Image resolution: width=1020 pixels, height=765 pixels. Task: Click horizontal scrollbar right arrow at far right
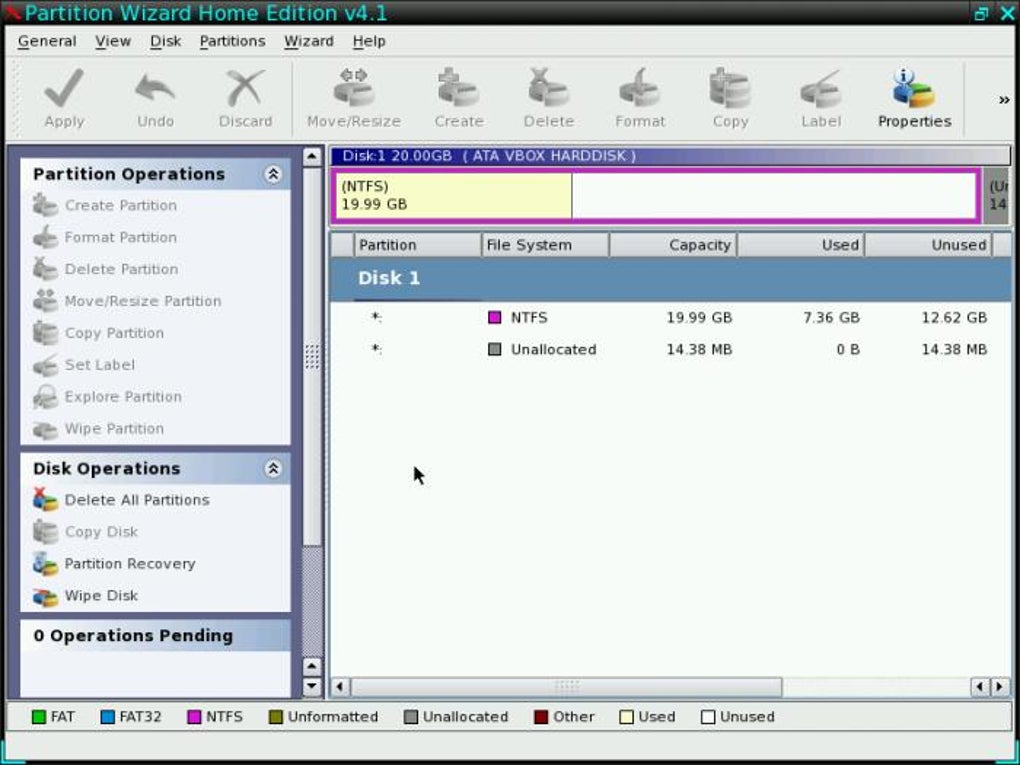[x=1000, y=686]
